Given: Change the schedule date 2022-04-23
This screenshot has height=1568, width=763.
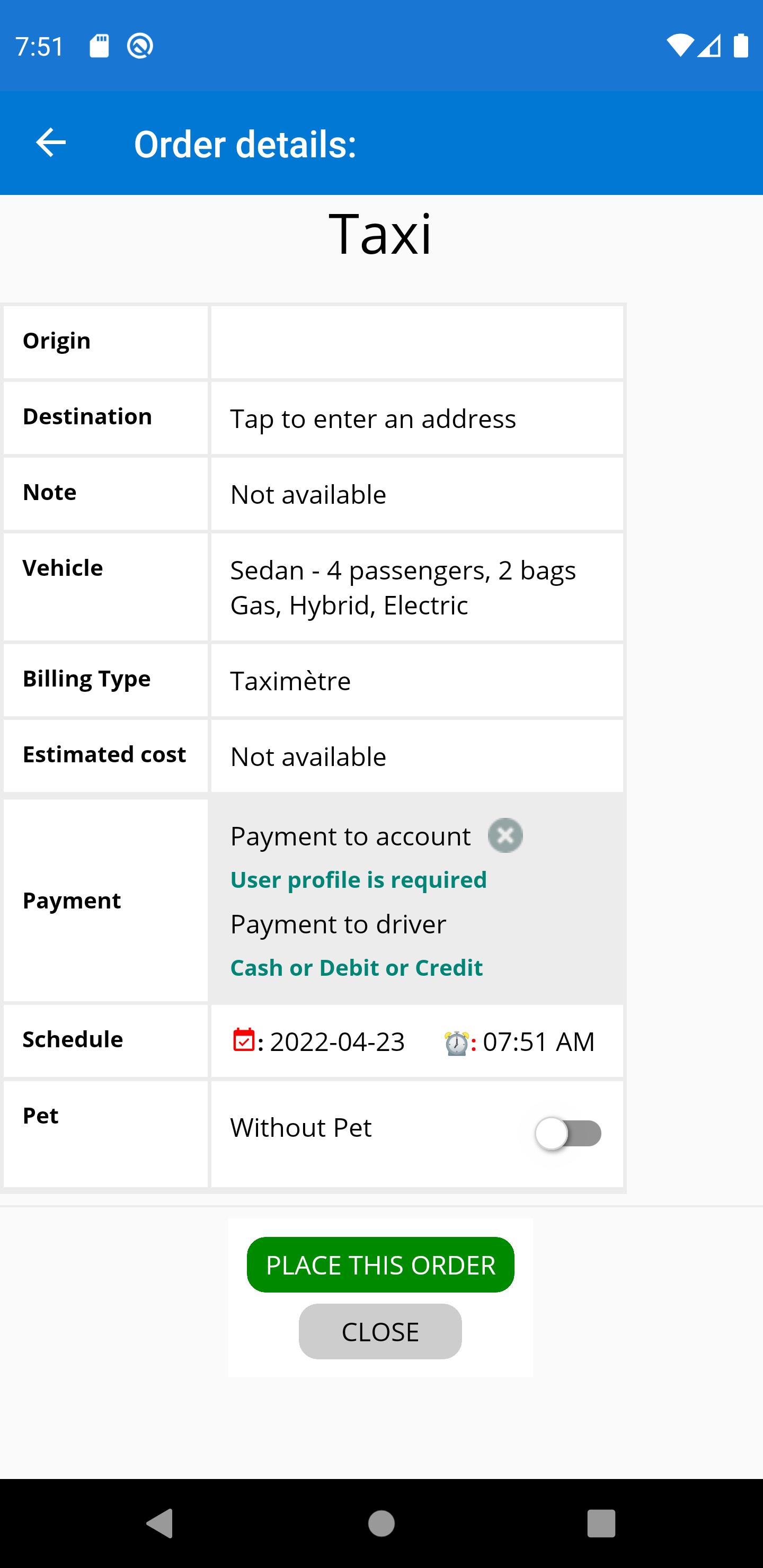Looking at the screenshot, I should [x=338, y=1041].
